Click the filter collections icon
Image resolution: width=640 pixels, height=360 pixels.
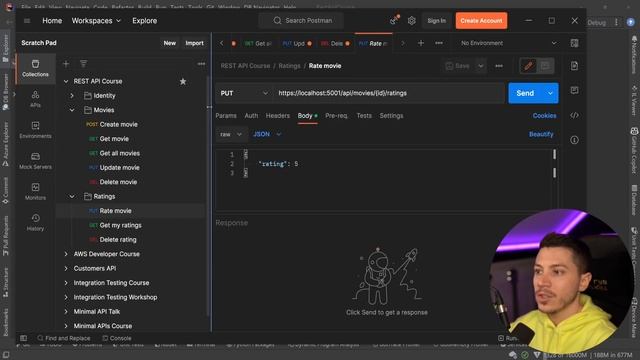(x=83, y=64)
